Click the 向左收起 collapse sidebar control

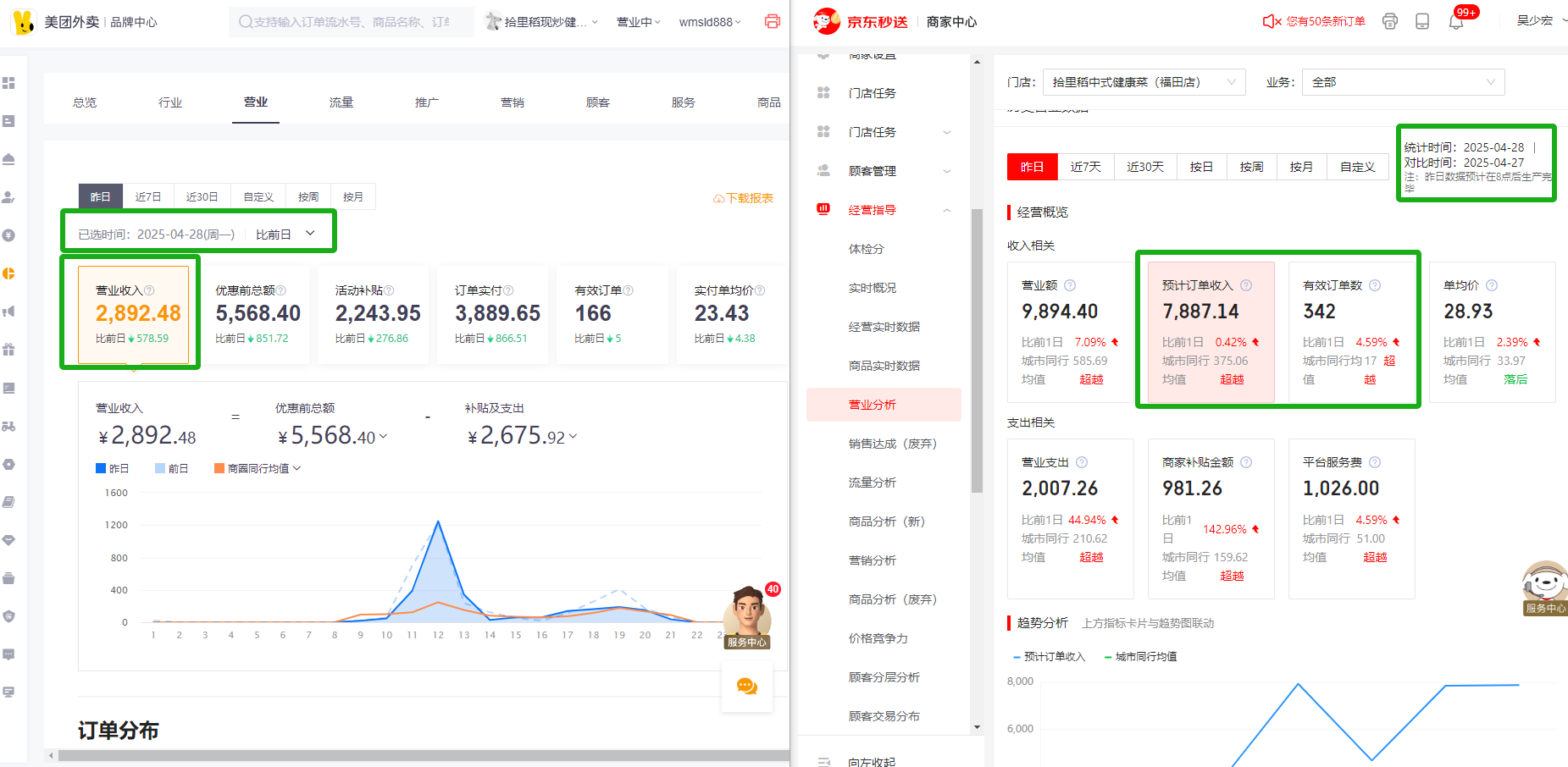pyautogui.click(x=856, y=761)
